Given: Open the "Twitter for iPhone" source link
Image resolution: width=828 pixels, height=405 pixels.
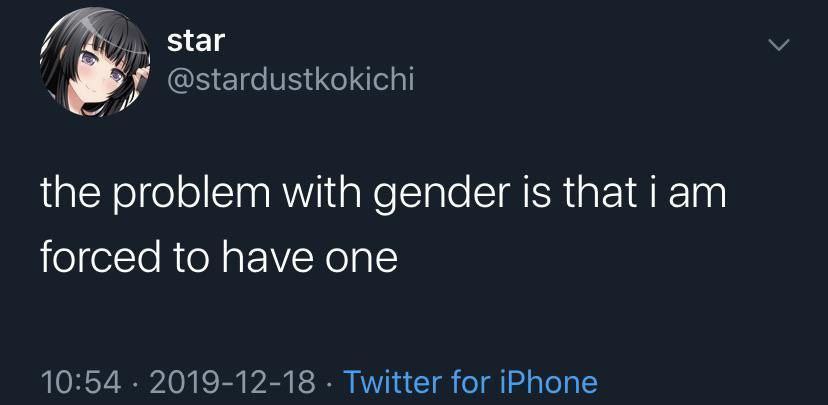Looking at the screenshot, I should 470,381.
